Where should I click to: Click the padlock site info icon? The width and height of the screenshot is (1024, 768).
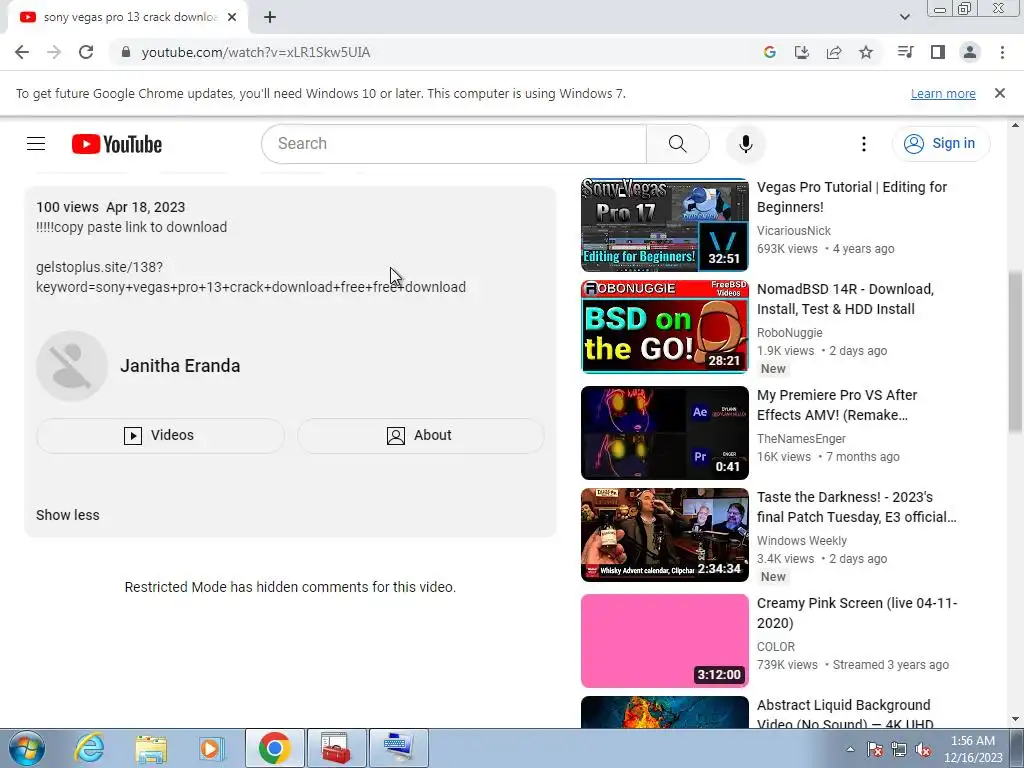click(126, 52)
